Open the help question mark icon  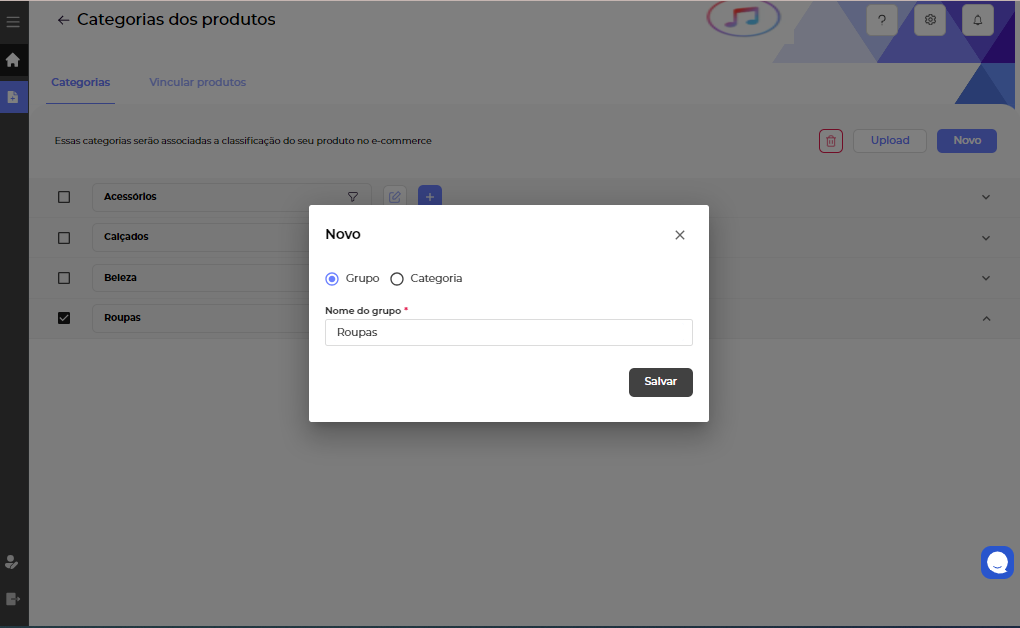pos(881,20)
